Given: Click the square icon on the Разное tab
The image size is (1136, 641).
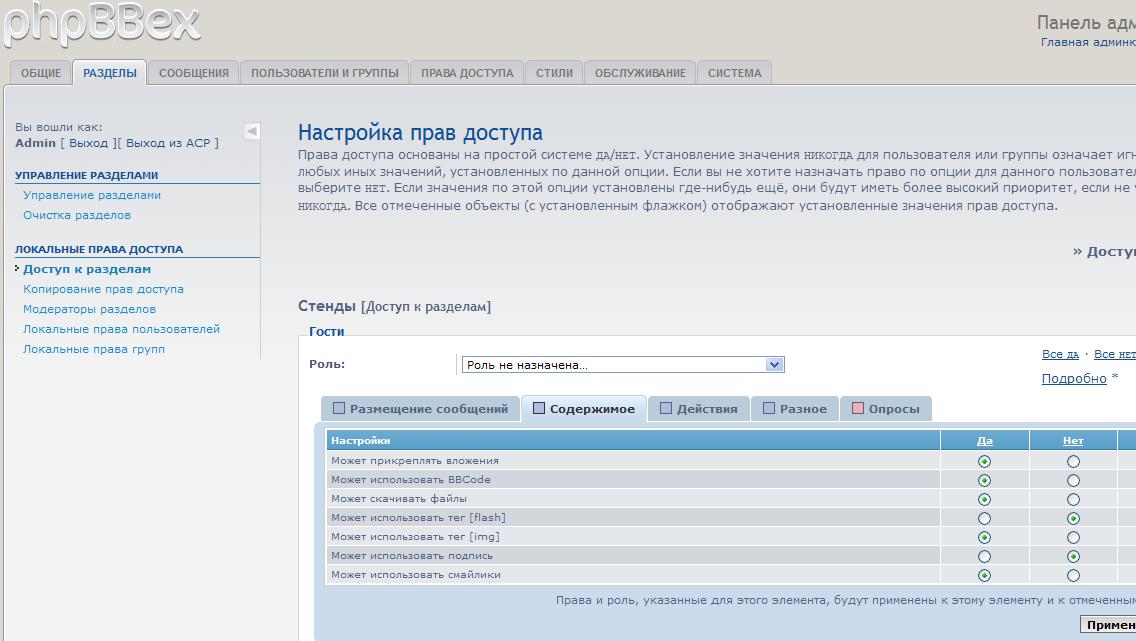Looking at the screenshot, I should (769, 408).
